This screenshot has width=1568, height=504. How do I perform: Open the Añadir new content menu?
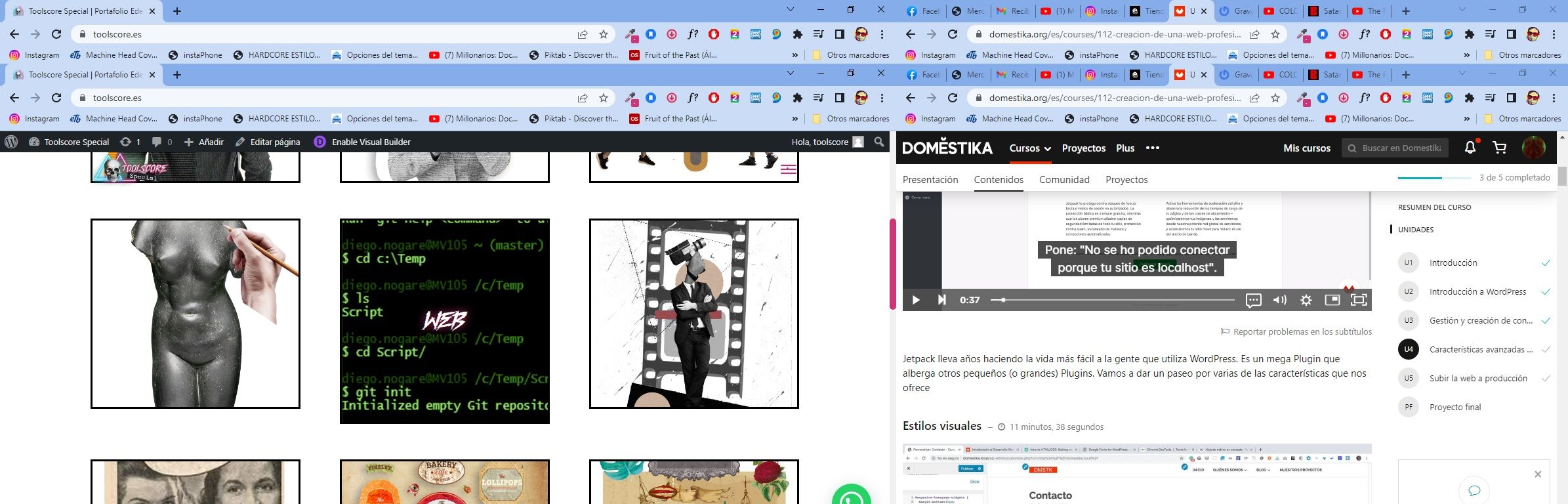pyautogui.click(x=204, y=142)
